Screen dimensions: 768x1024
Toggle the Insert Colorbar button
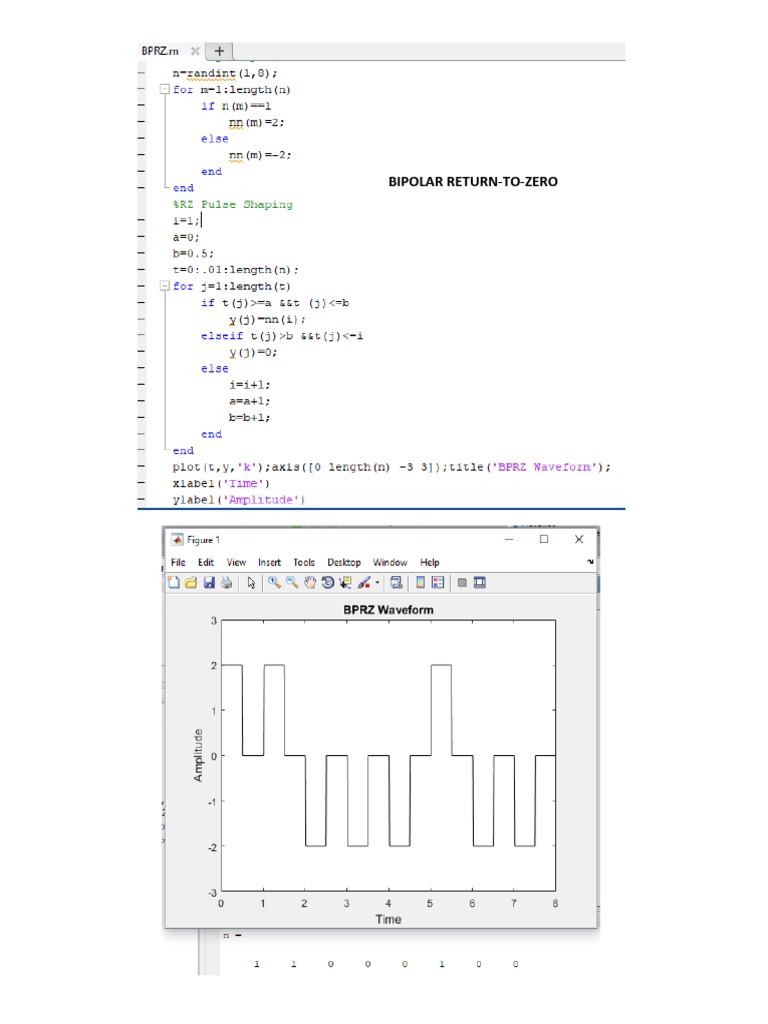421,583
